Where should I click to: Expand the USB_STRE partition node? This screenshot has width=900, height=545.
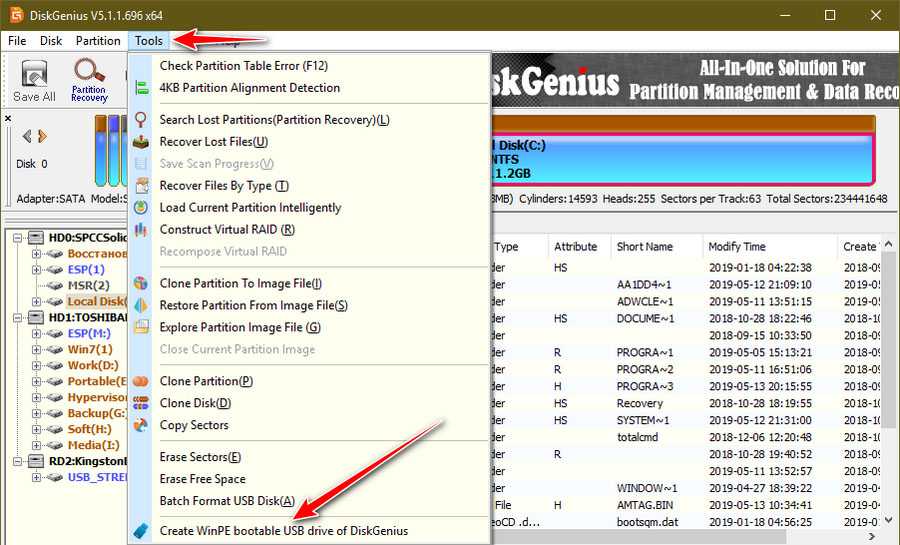tap(37, 477)
